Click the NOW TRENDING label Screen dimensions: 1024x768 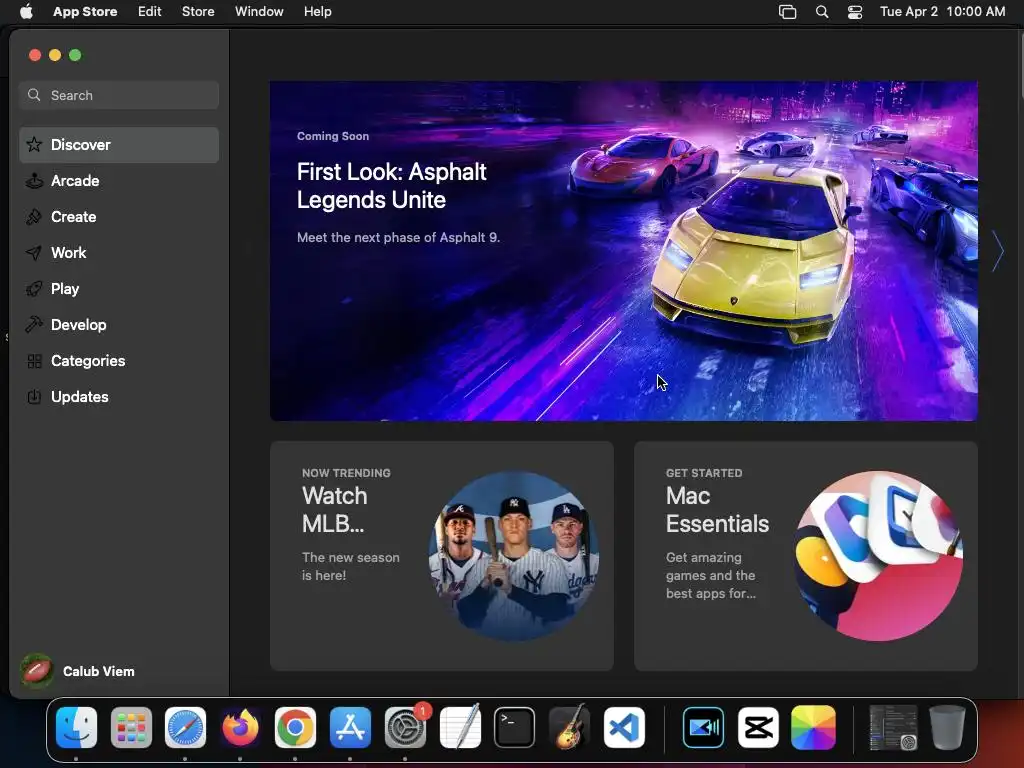point(346,473)
